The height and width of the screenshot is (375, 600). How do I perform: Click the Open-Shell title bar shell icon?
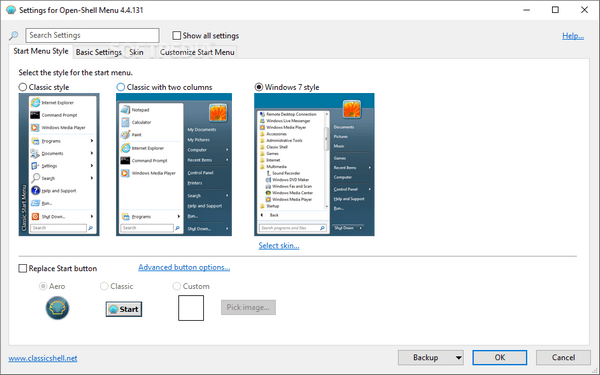coord(11,10)
